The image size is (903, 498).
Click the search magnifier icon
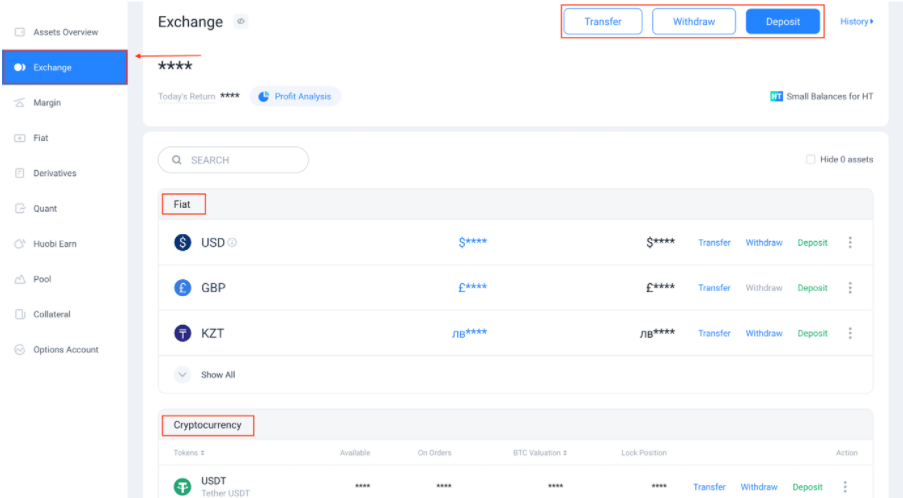(177, 159)
